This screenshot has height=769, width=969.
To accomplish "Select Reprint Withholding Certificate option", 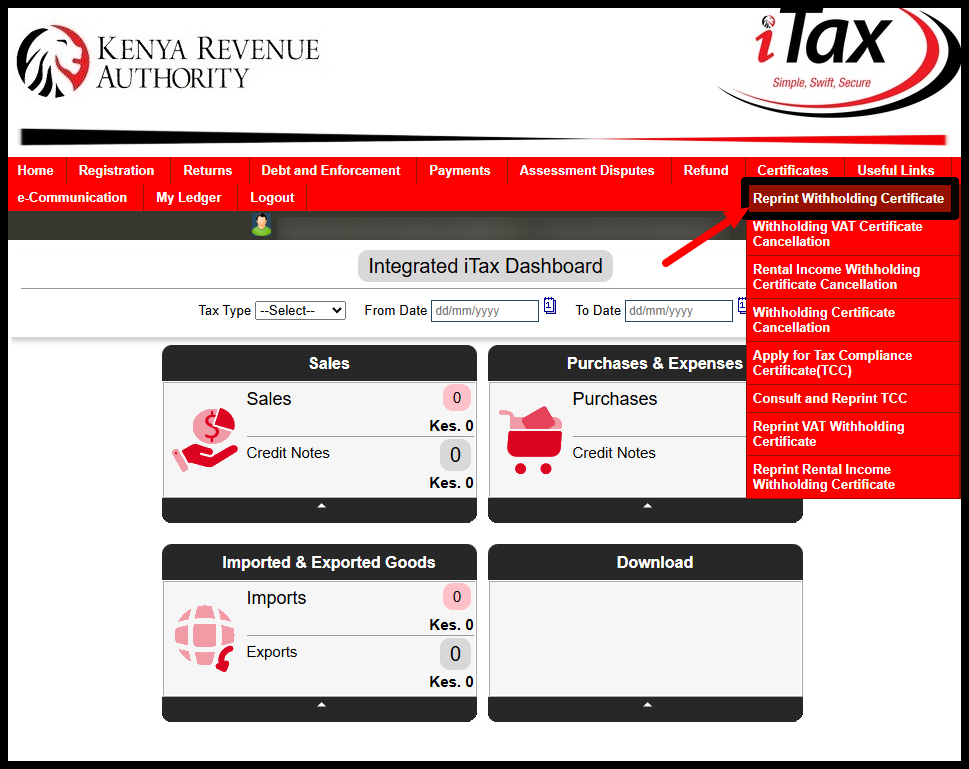I will tap(849, 198).
